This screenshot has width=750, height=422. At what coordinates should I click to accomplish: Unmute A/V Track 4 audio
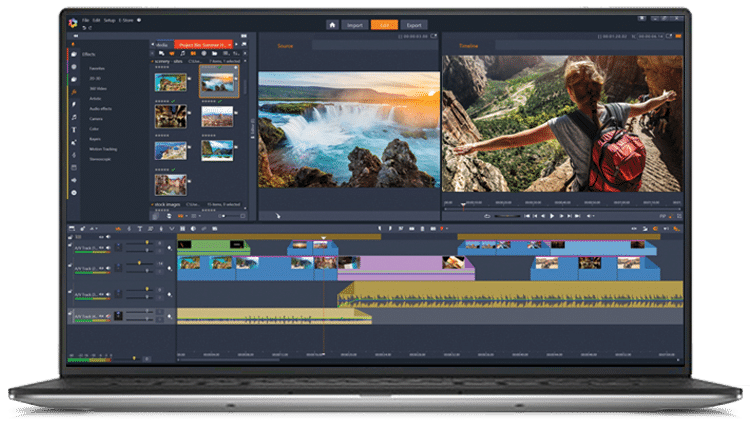108,316
